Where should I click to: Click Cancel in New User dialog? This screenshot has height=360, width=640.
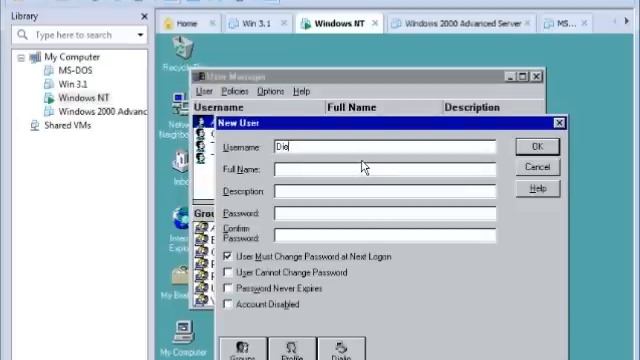[x=538, y=167]
